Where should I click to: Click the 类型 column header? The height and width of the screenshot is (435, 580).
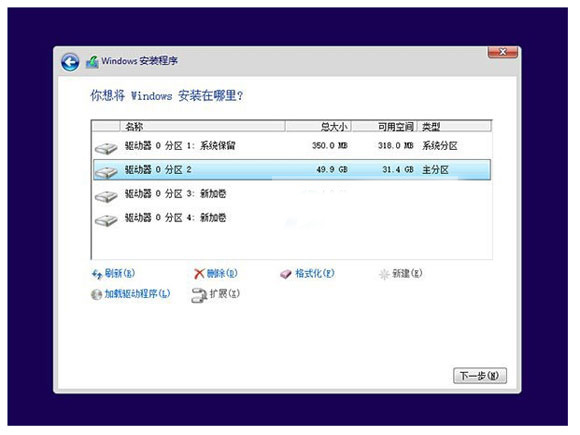(x=455, y=127)
